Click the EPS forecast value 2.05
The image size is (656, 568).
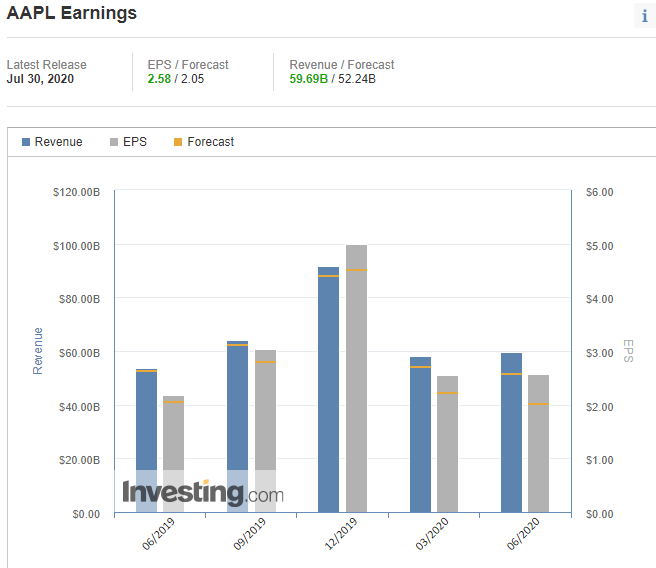[x=192, y=79]
